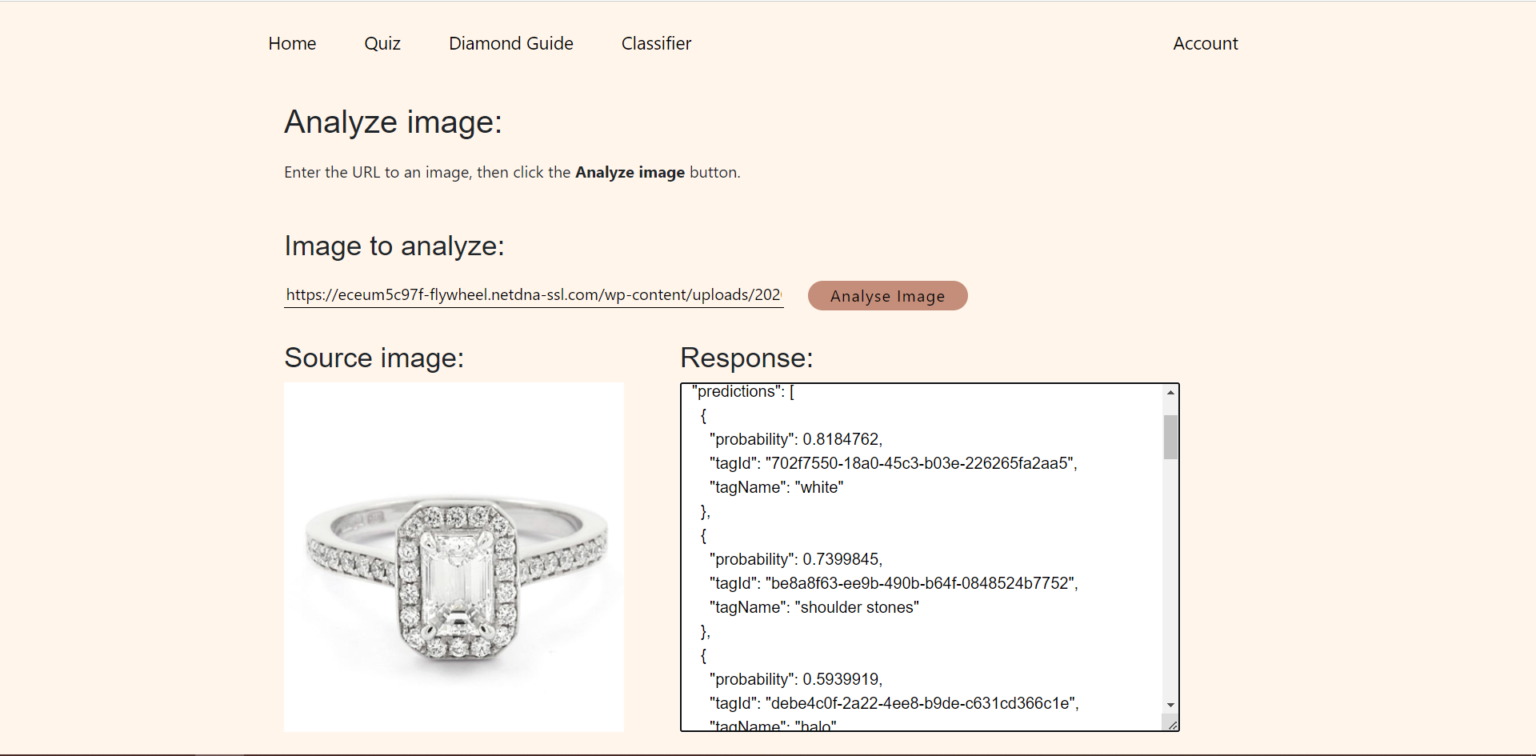Viewport: 1536px width, 756px height.
Task: Click the scrollbar track below the thumb
Action: tap(1171, 580)
